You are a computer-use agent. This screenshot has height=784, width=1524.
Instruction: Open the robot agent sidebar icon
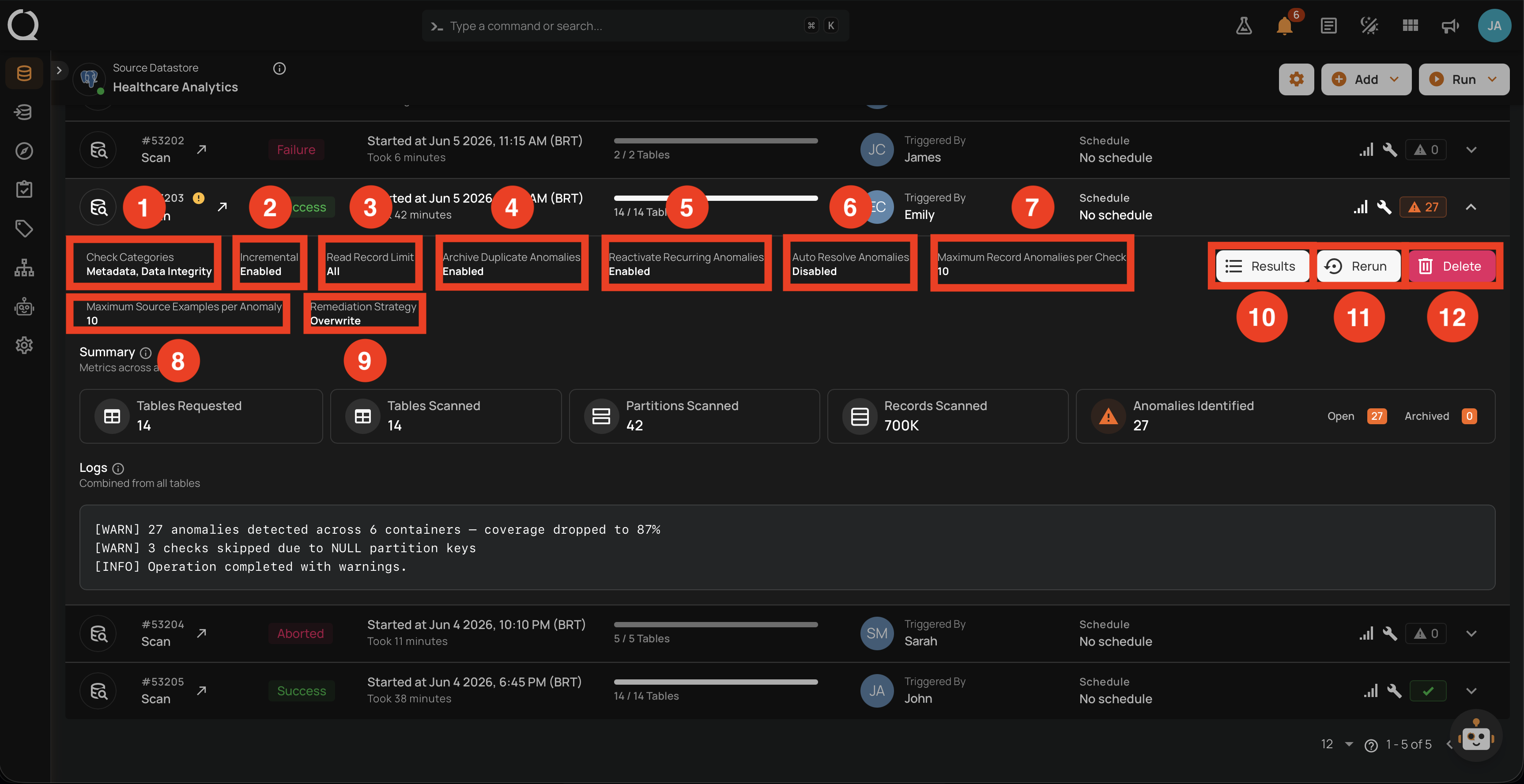point(24,306)
